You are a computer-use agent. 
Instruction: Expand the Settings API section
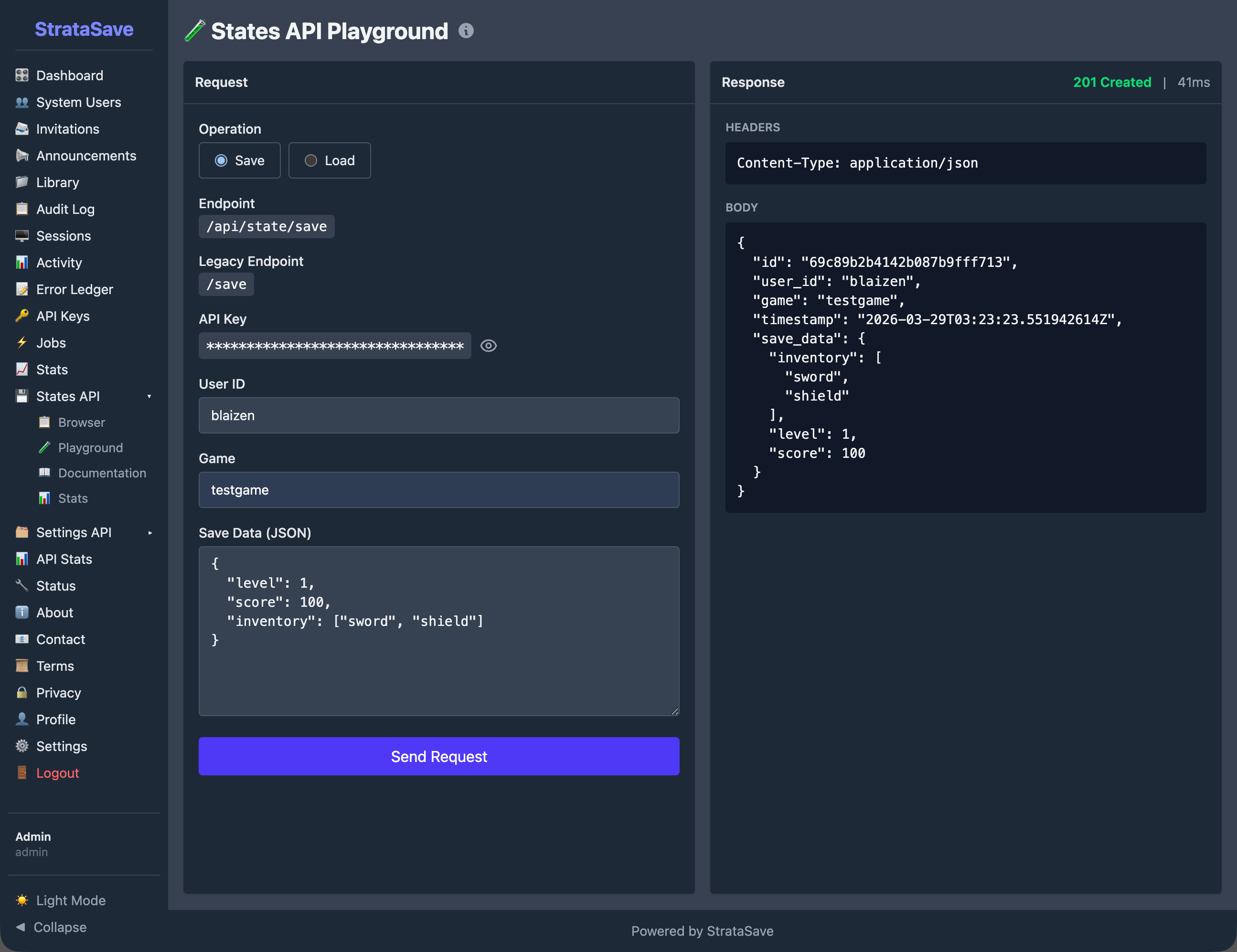tap(149, 532)
